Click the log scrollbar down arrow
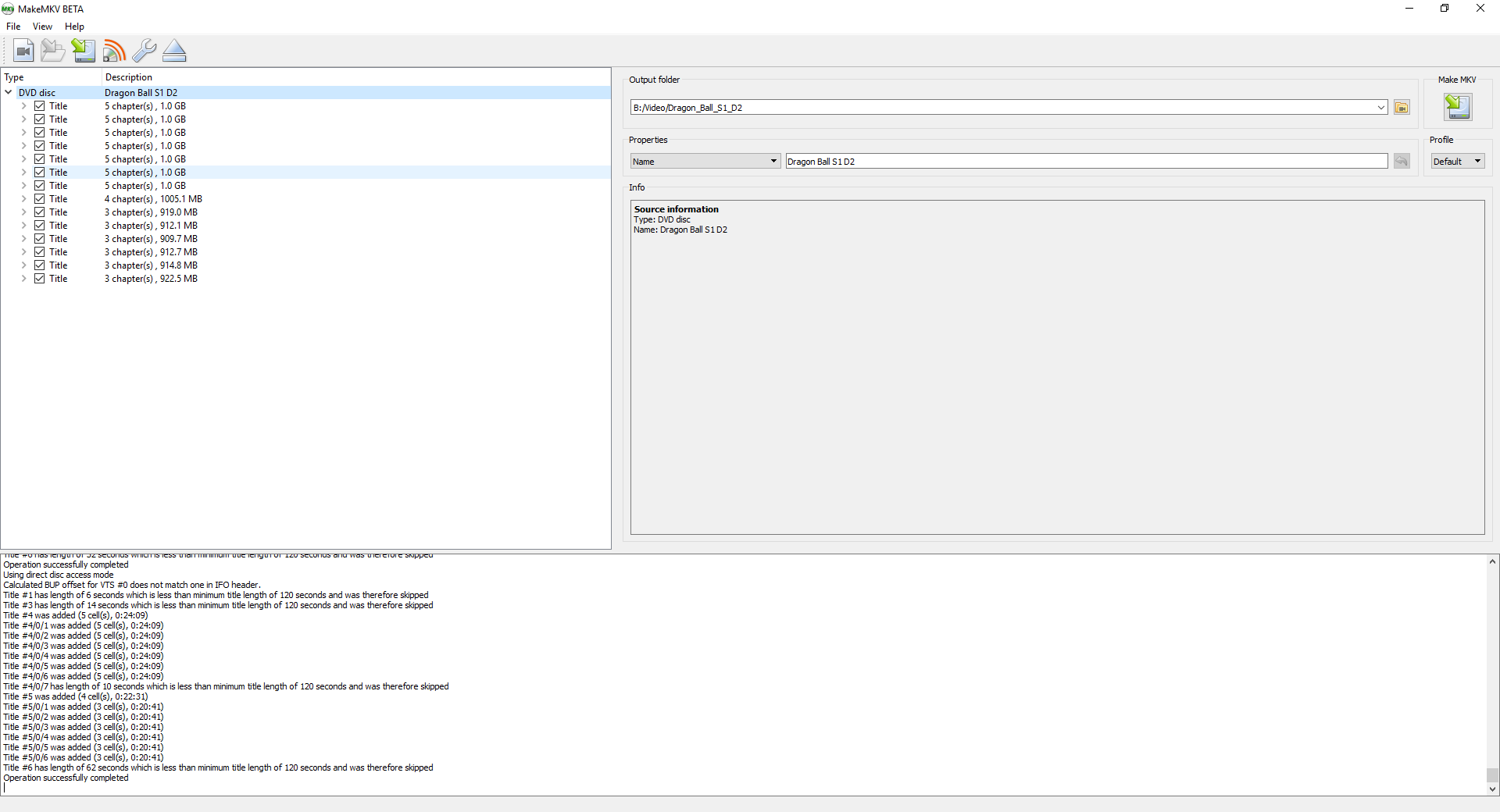Screen dimensions: 1500x812 (1492, 789)
